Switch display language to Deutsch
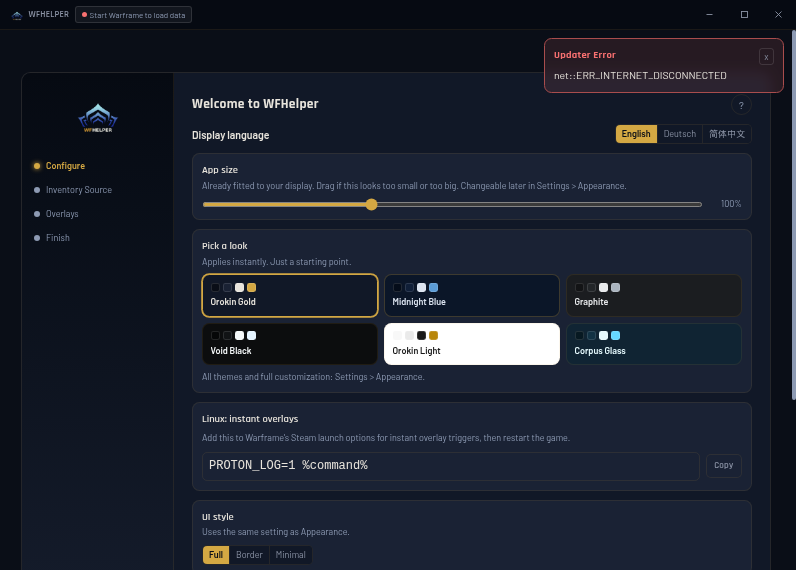Screen dimensions: 796x570 (x=680, y=134)
